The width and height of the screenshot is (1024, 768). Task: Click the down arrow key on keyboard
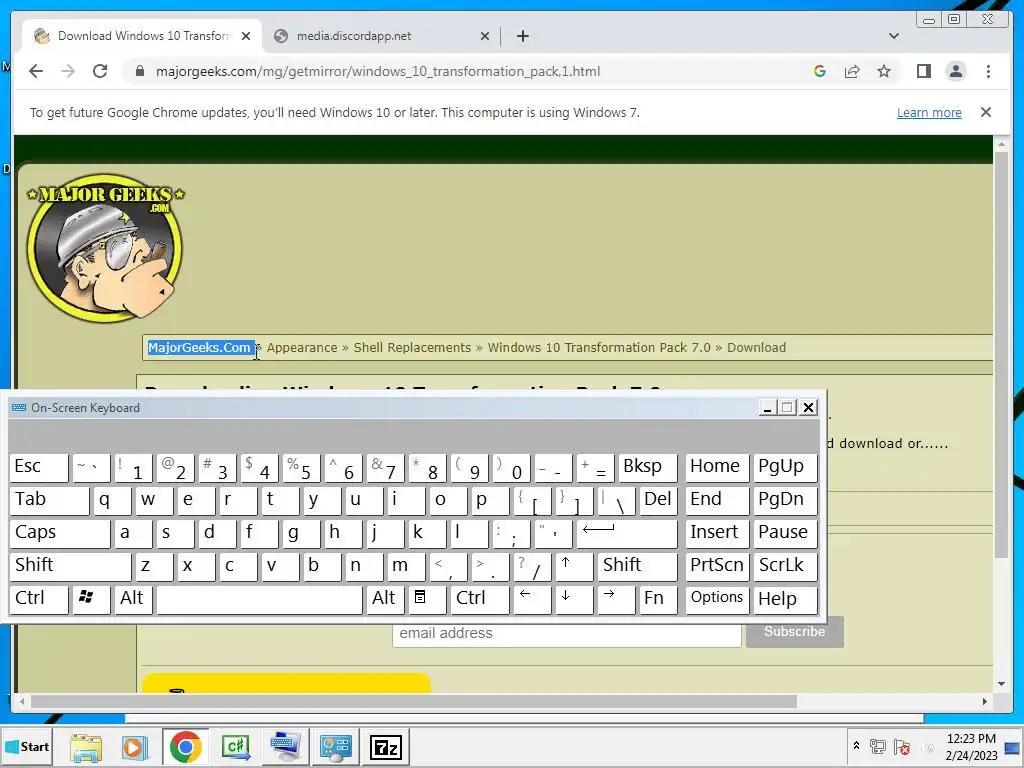coord(574,600)
